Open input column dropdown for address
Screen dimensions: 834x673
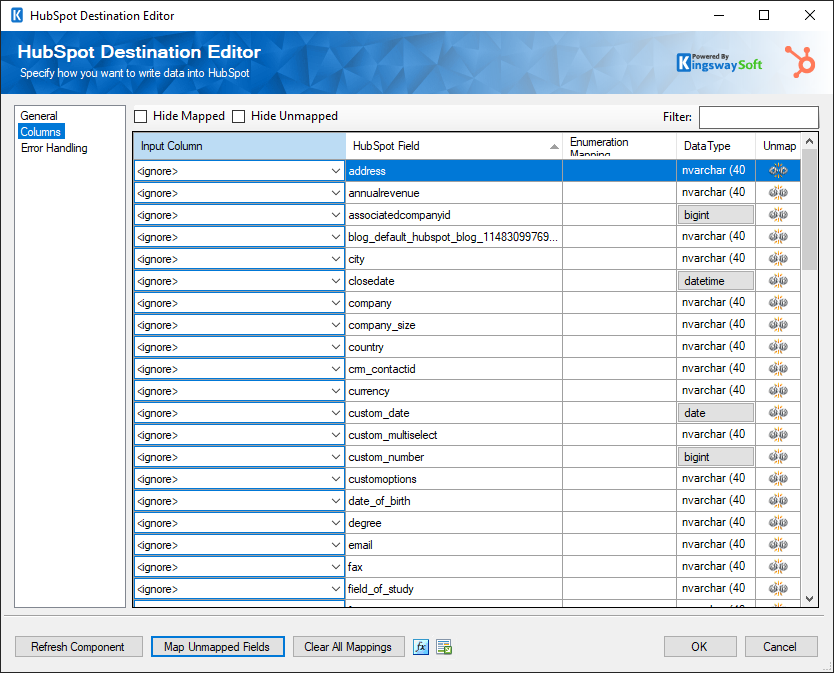pyautogui.click(x=336, y=171)
